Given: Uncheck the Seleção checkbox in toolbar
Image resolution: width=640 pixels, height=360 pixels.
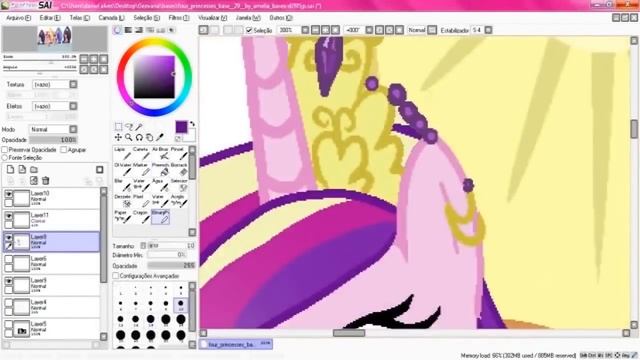Looking at the screenshot, I should coord(249,30).
